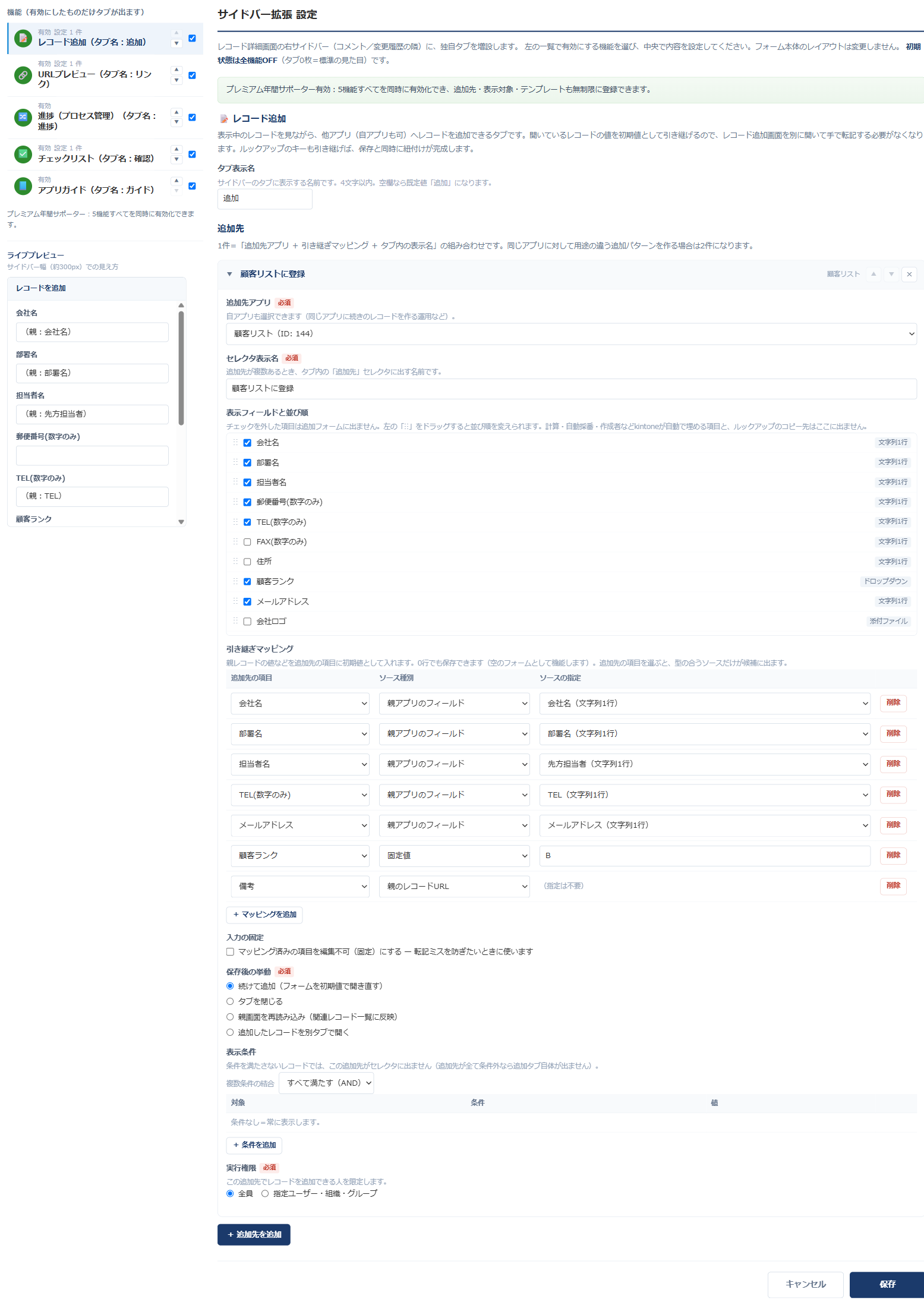Viewport: 924px width, 1305px height.
Task: Collapse the 顧客リストに登録 section
Action: click(x=229, y=274)
